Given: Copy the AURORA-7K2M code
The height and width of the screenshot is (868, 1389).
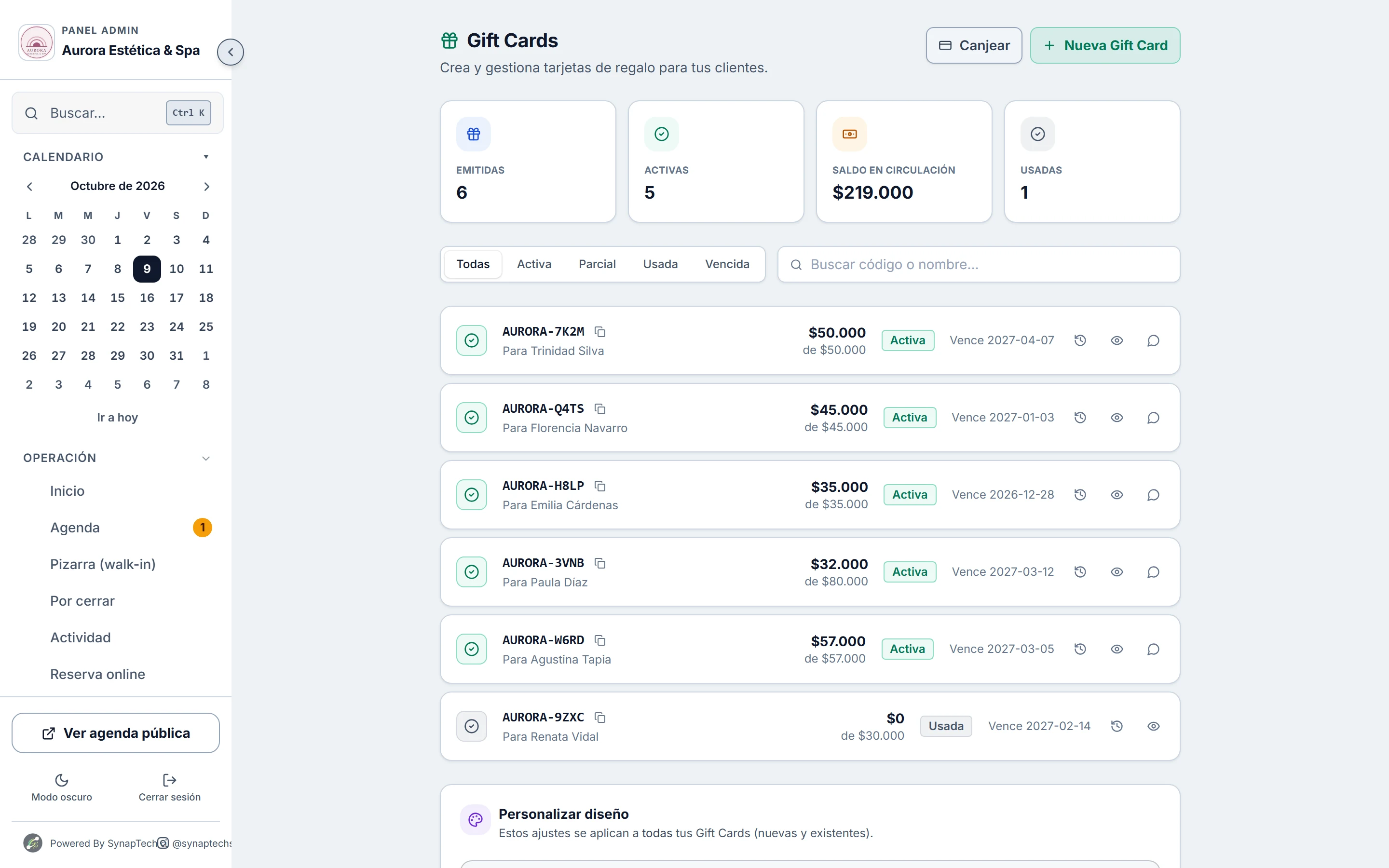Looking at the screenshot, I should [x=600, y=332].
